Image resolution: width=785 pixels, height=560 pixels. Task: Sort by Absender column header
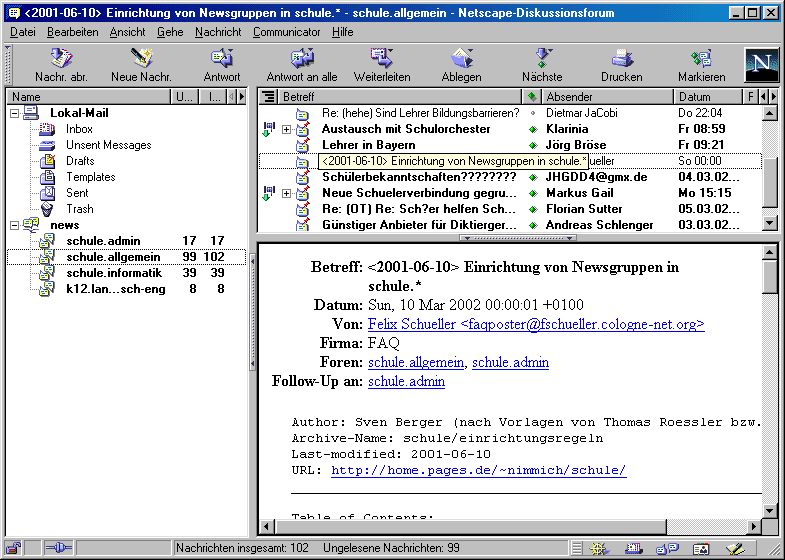(x=607, y=97)
